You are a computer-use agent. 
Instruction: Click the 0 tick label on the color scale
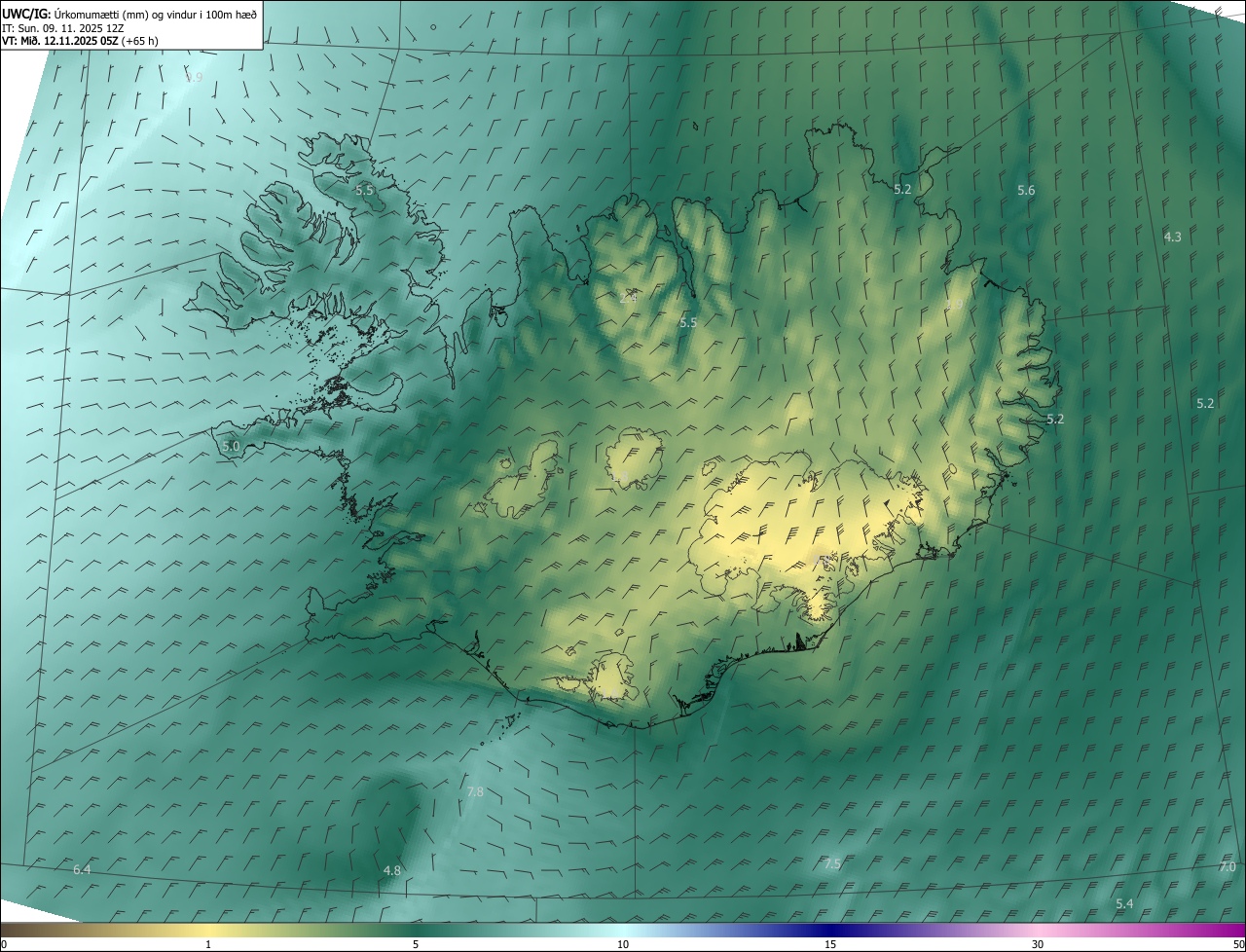(x=4, y=945)
